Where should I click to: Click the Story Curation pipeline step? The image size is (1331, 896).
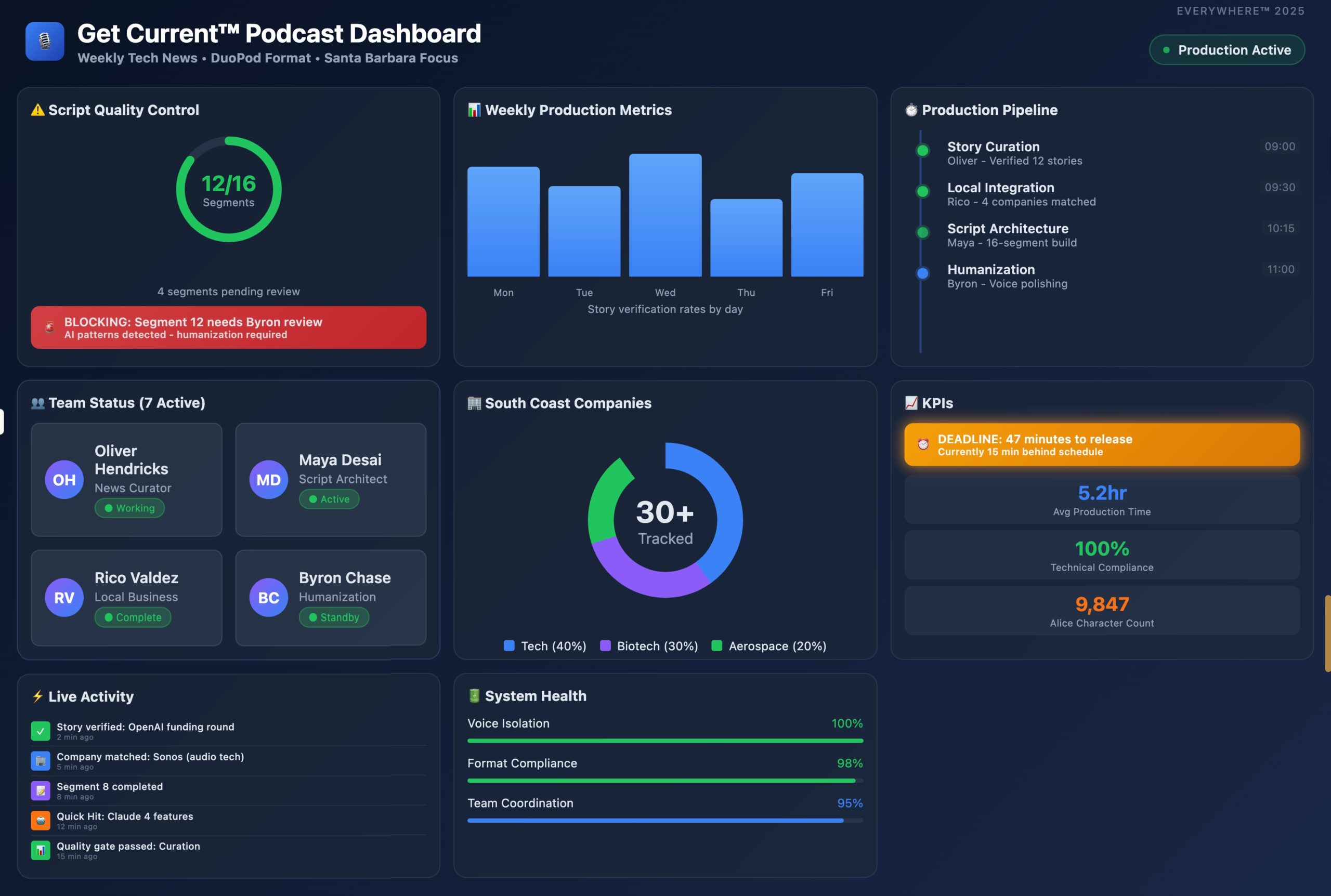(x=993, y=147)
